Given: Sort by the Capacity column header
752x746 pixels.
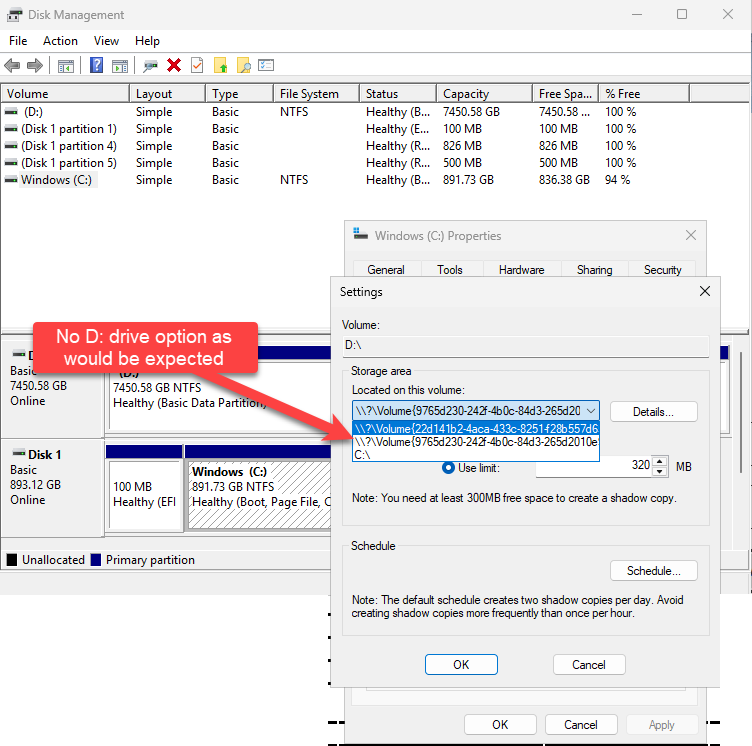Looking at the screenshot, I should (x=484, y=94).
